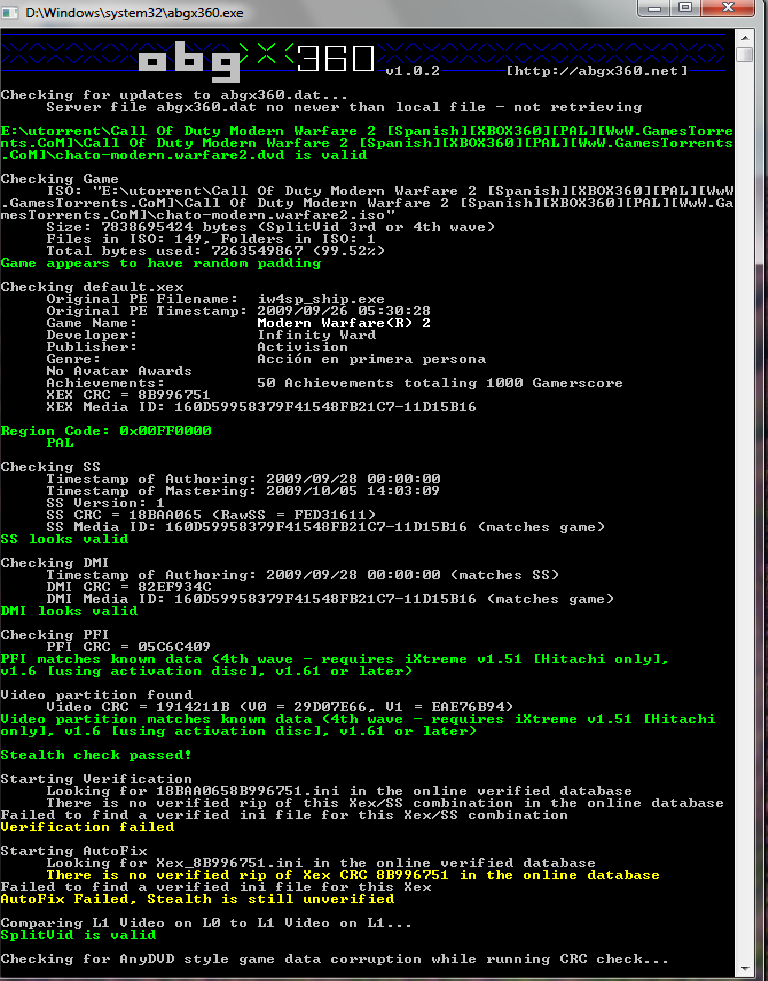Click the 'Size: 7838695424 bytes' line
This screenshot has height=981, width=768.
(270, 227)
